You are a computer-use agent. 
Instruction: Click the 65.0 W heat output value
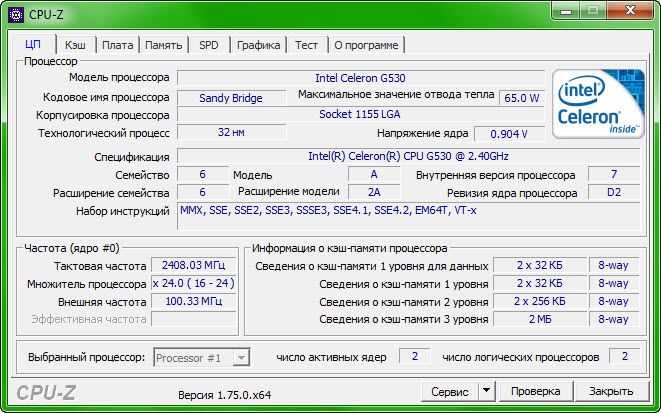click(x=522, y=98)
